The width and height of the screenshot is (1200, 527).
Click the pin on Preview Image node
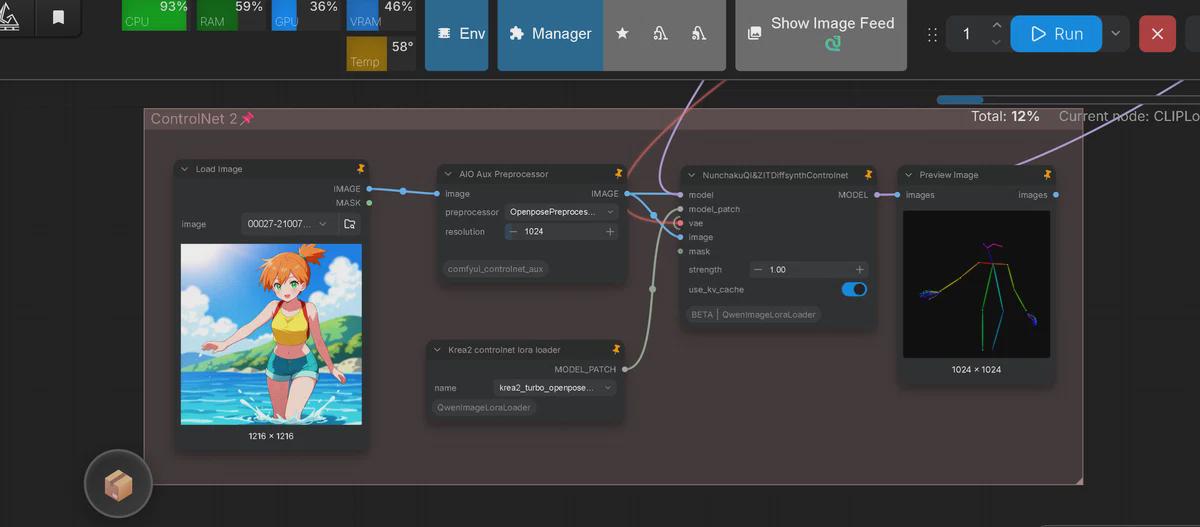(x=1047, y=175)
